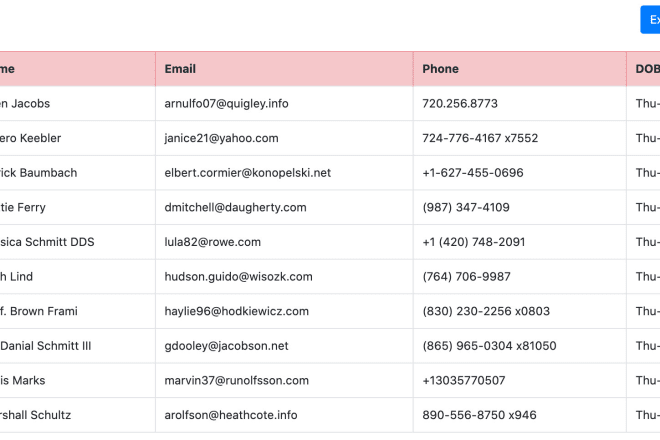Select phone number +1-627-455-0696
The width and height of the screenshot is (660, 440).
point(473,173)
